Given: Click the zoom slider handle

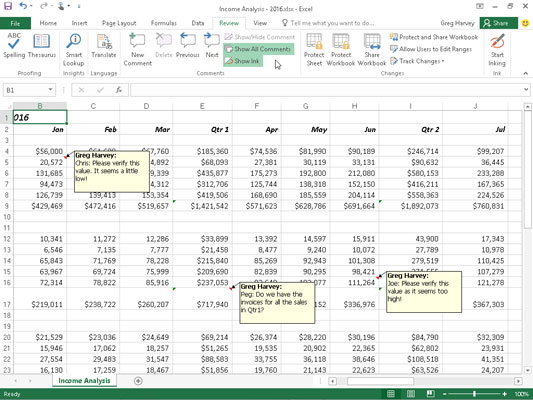Looking at the screenshot, I should 474,394.
